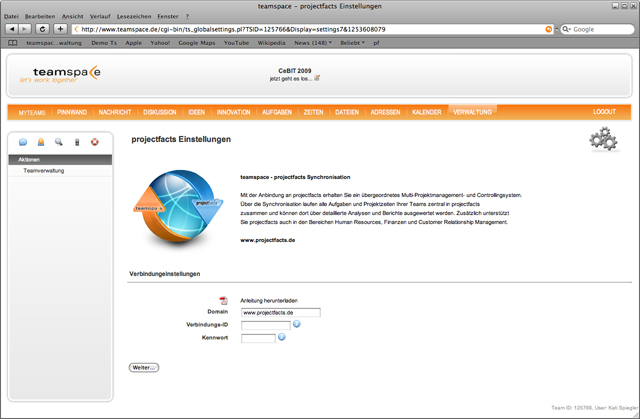
Task: Switch to the MYTEAMS tab
Action: point(32,112)
